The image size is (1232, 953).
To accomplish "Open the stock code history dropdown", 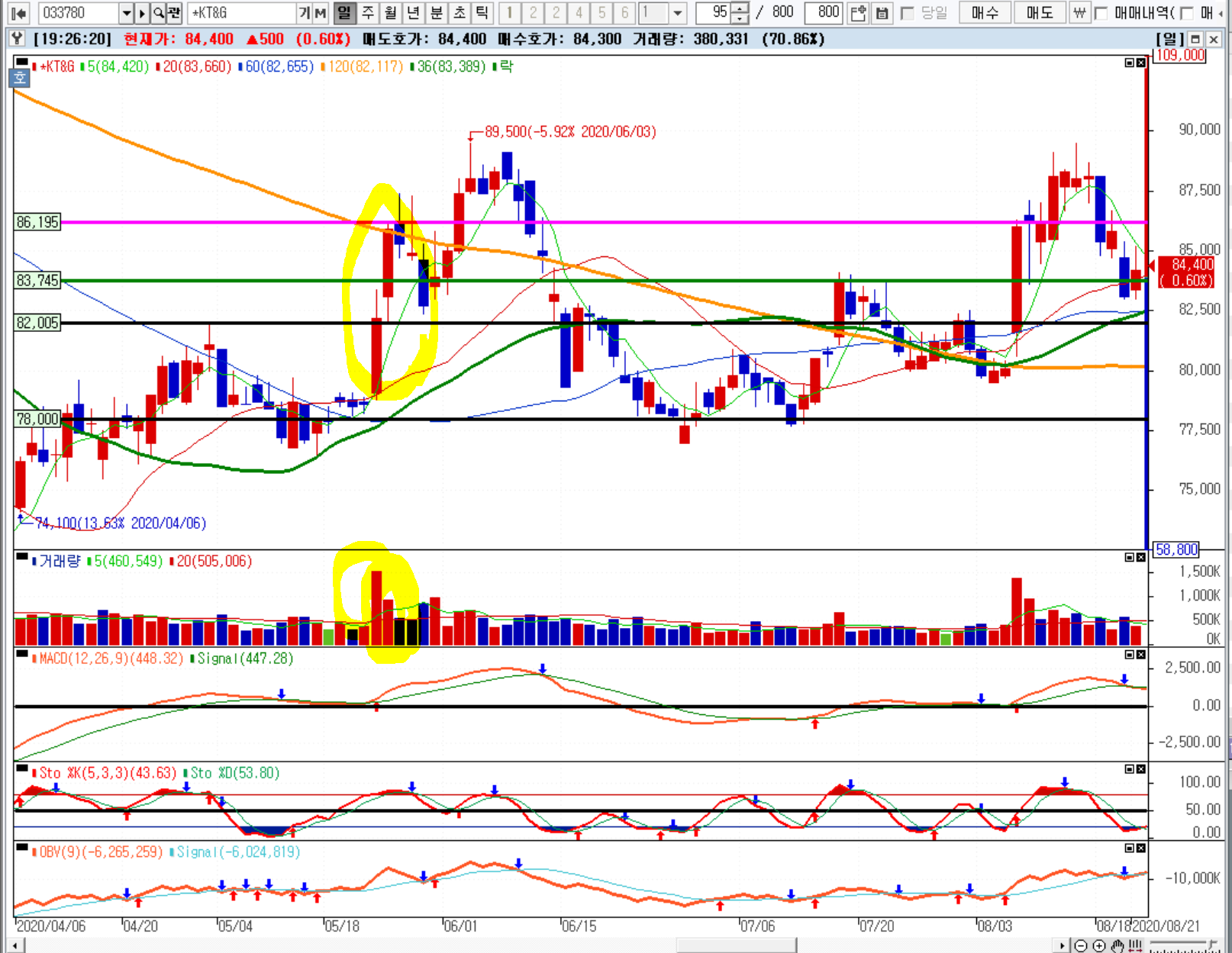I will 127,13.
